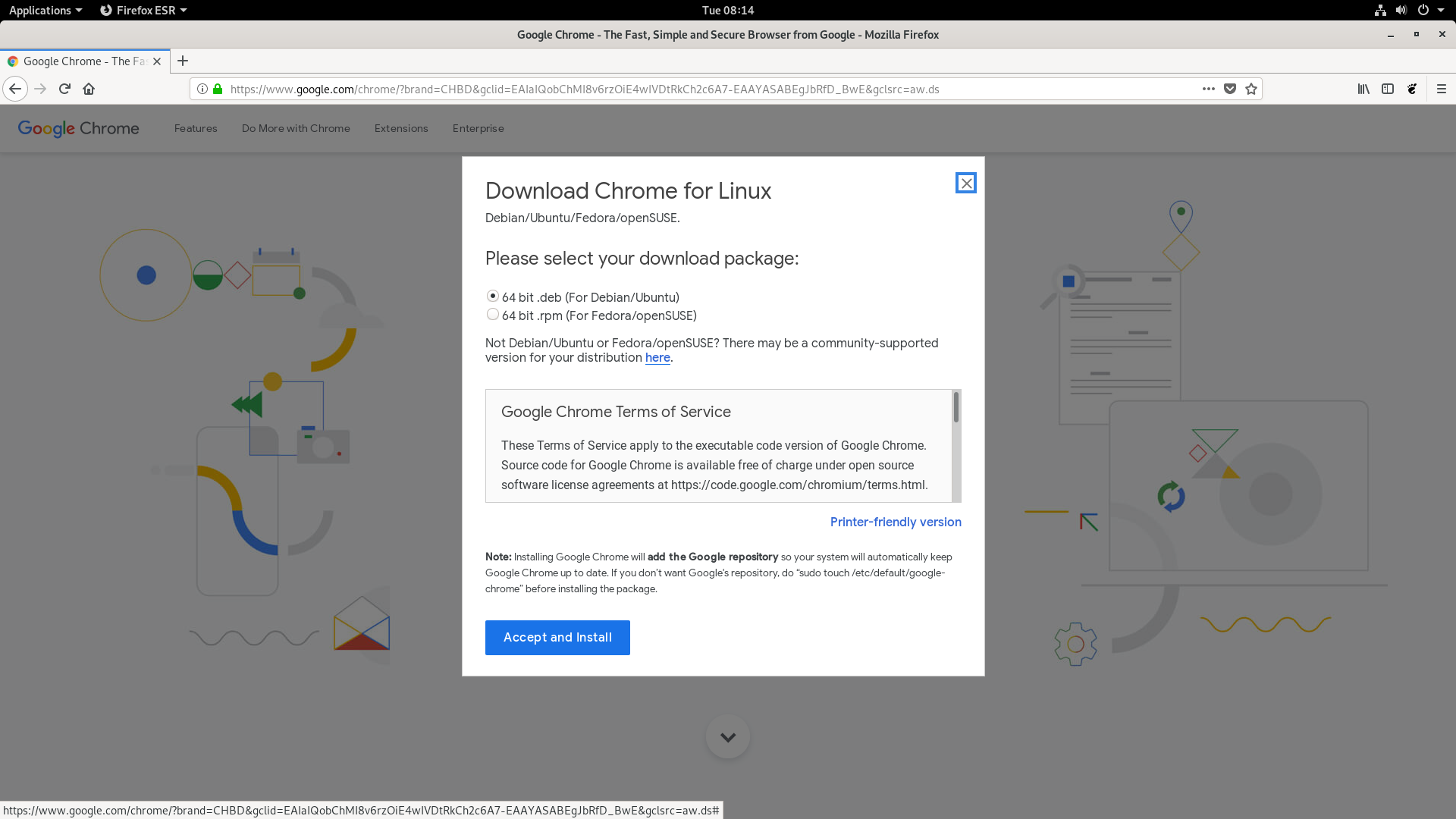This screenshot has height=819, width=1456.
Task: Expand system menu arrow in top bar
Action: point(1441,10)
